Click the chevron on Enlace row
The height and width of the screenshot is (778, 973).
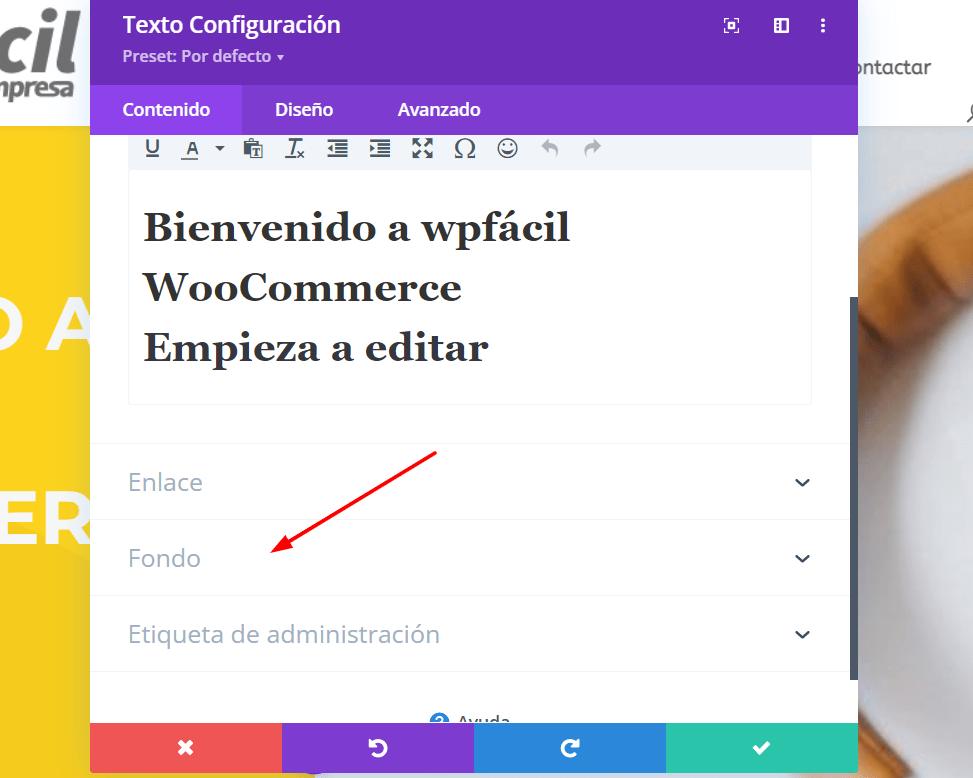coord(802,483)
